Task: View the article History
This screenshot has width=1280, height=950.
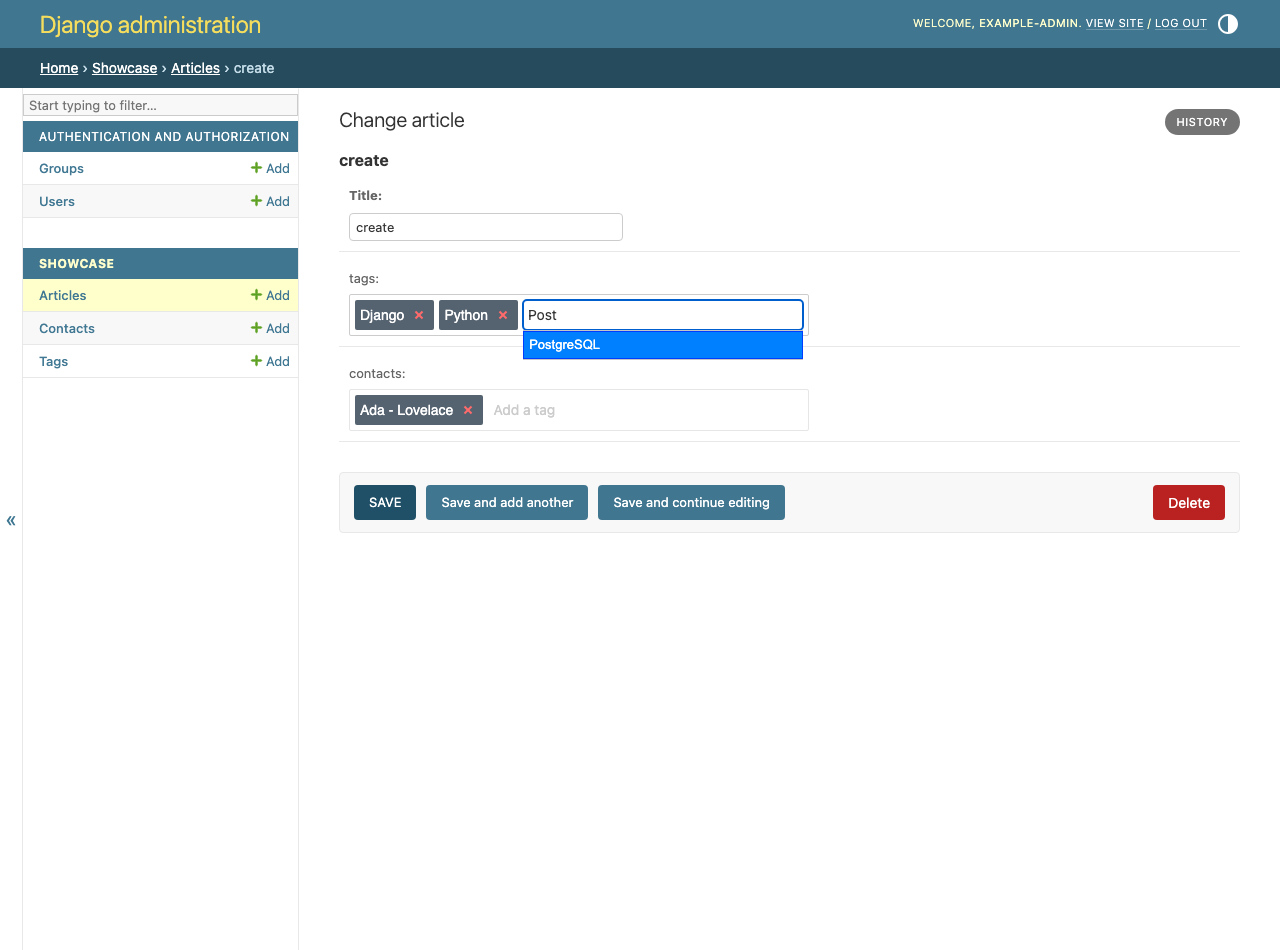Action: (1202, 122)
